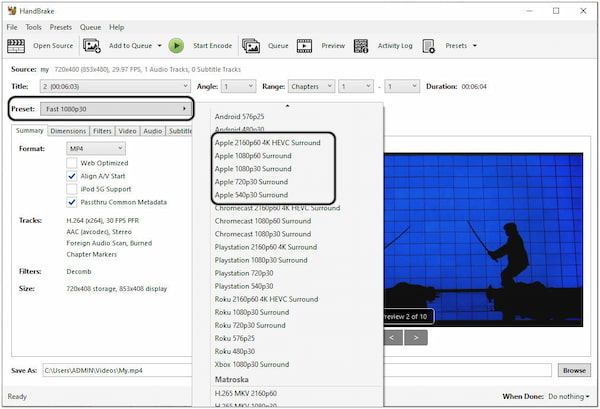Enable the Web Optimized checkbox
The height and width of the screenshot is (409, 600).
[72, 162]
